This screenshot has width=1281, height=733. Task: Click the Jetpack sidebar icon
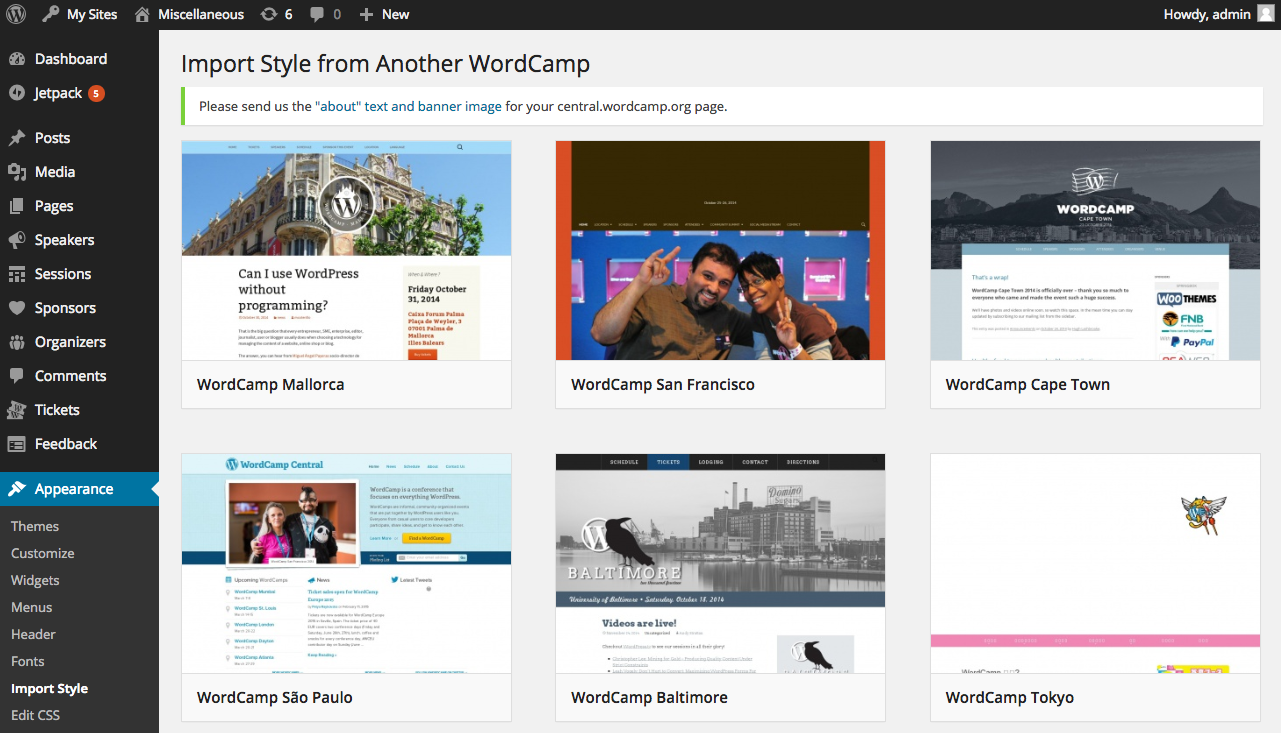point(17,93)
